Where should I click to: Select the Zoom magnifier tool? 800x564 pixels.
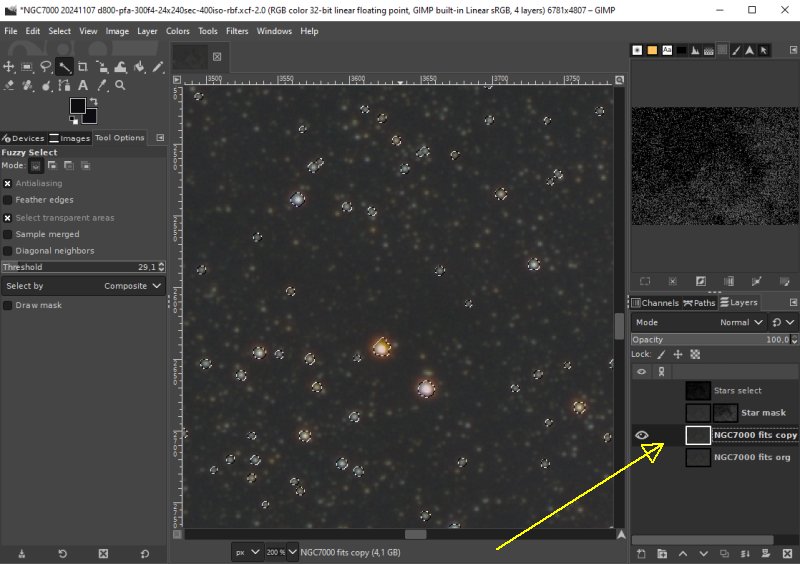pyautogui.click(x=120, y=85)
